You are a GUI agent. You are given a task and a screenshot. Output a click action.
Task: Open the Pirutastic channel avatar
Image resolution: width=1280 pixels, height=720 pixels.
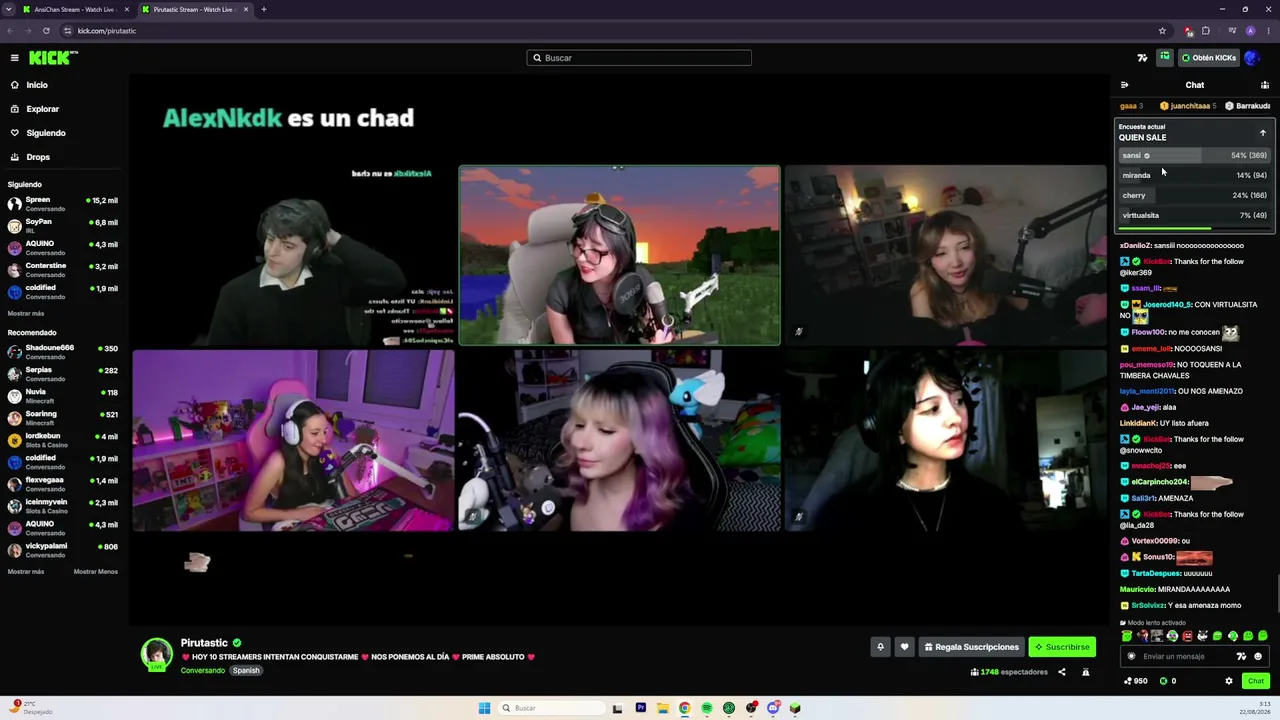[156, 654]
